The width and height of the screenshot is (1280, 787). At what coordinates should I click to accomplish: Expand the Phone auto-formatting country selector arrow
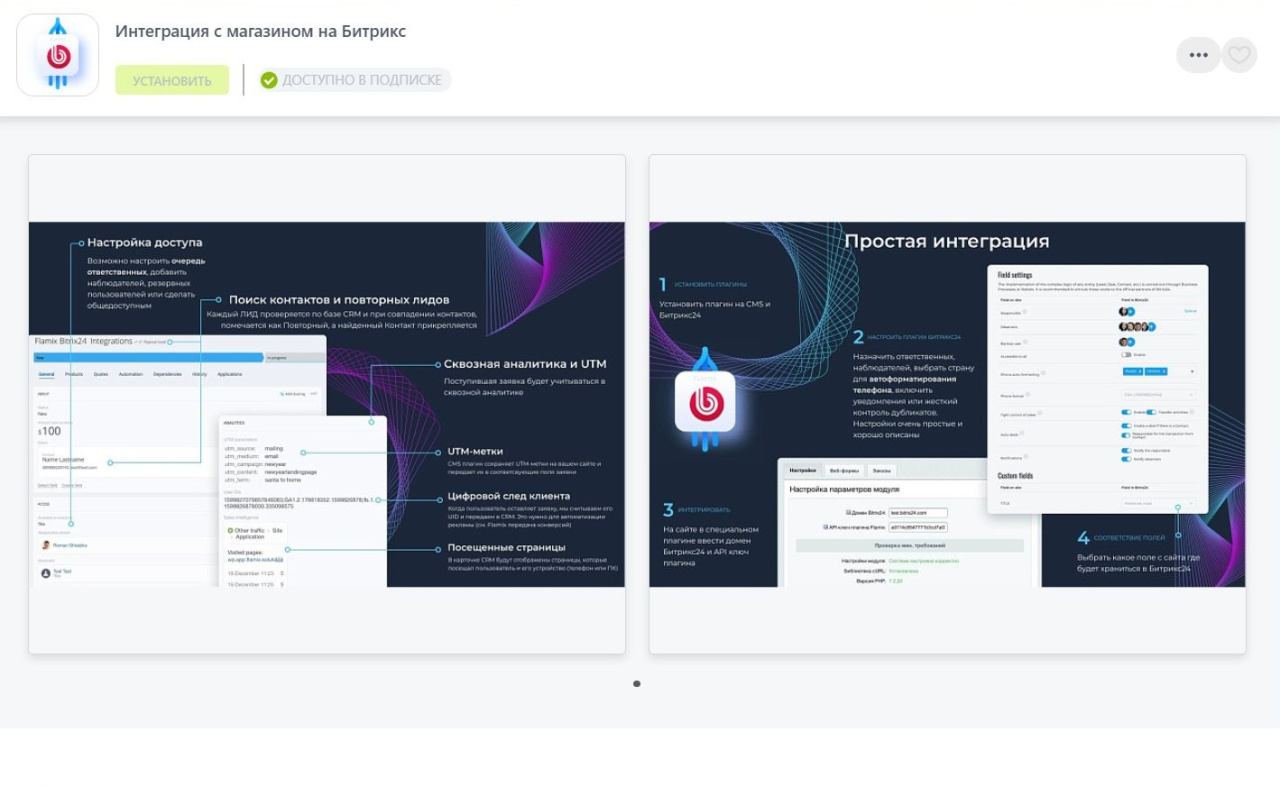pos(1191,371)
